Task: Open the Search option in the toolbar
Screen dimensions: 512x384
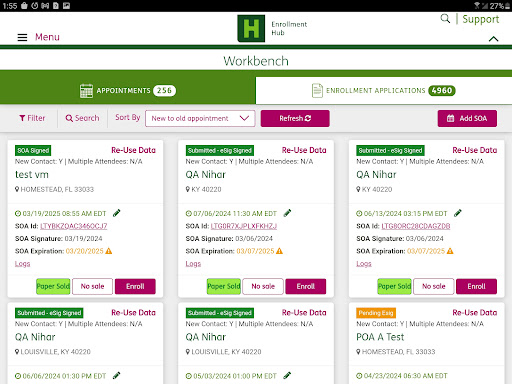Action: [x=82, y=118]
